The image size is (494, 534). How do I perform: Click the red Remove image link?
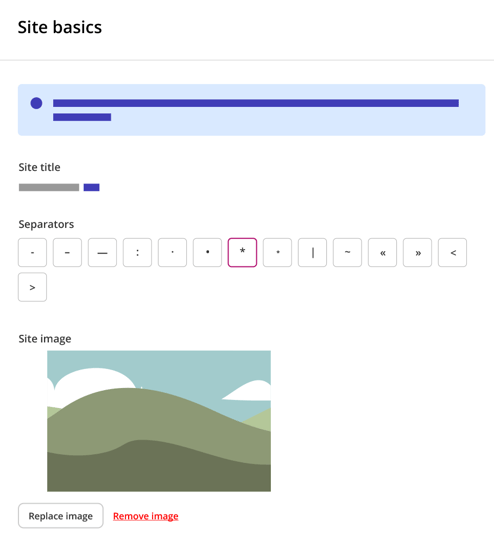(146, 516)
